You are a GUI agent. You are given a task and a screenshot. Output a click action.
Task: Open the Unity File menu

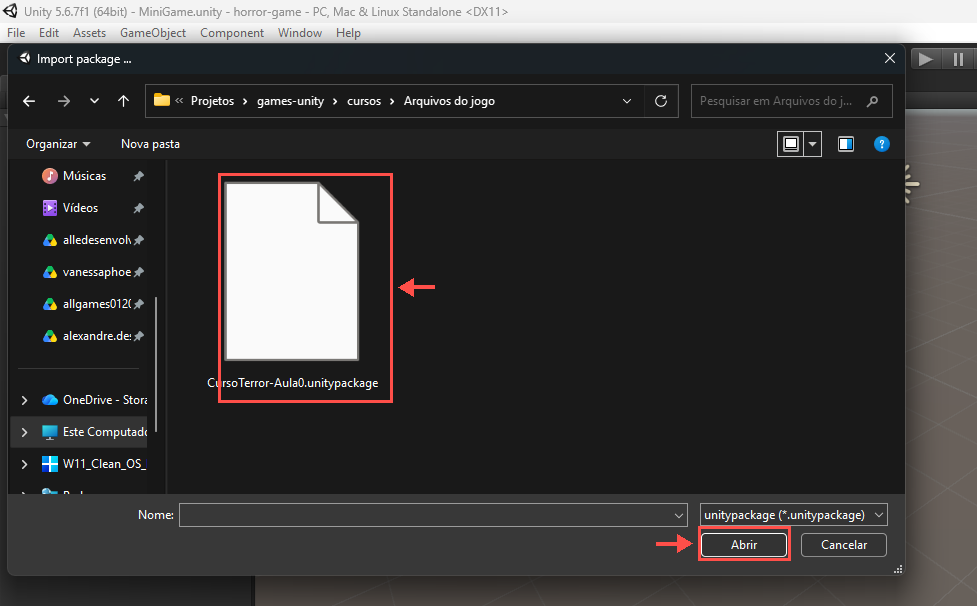tap(16, 33)
